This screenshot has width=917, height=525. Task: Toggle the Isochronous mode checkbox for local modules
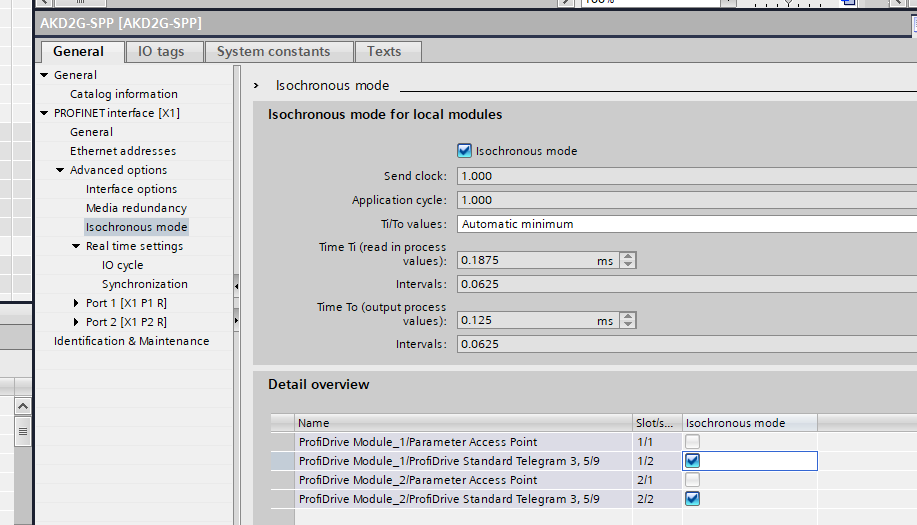464,151
